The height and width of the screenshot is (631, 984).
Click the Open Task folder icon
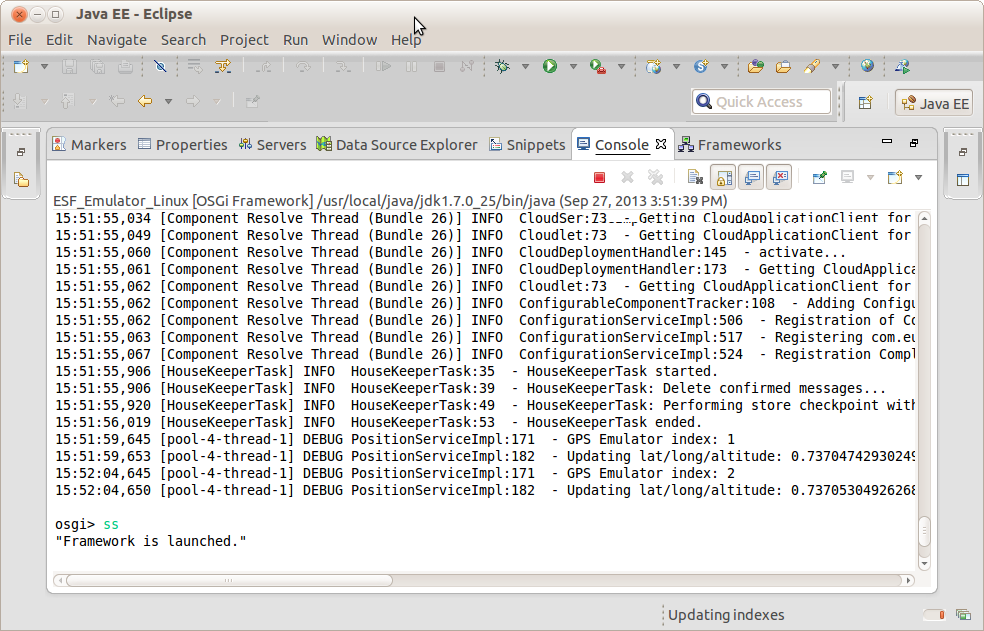click(783, 67)
